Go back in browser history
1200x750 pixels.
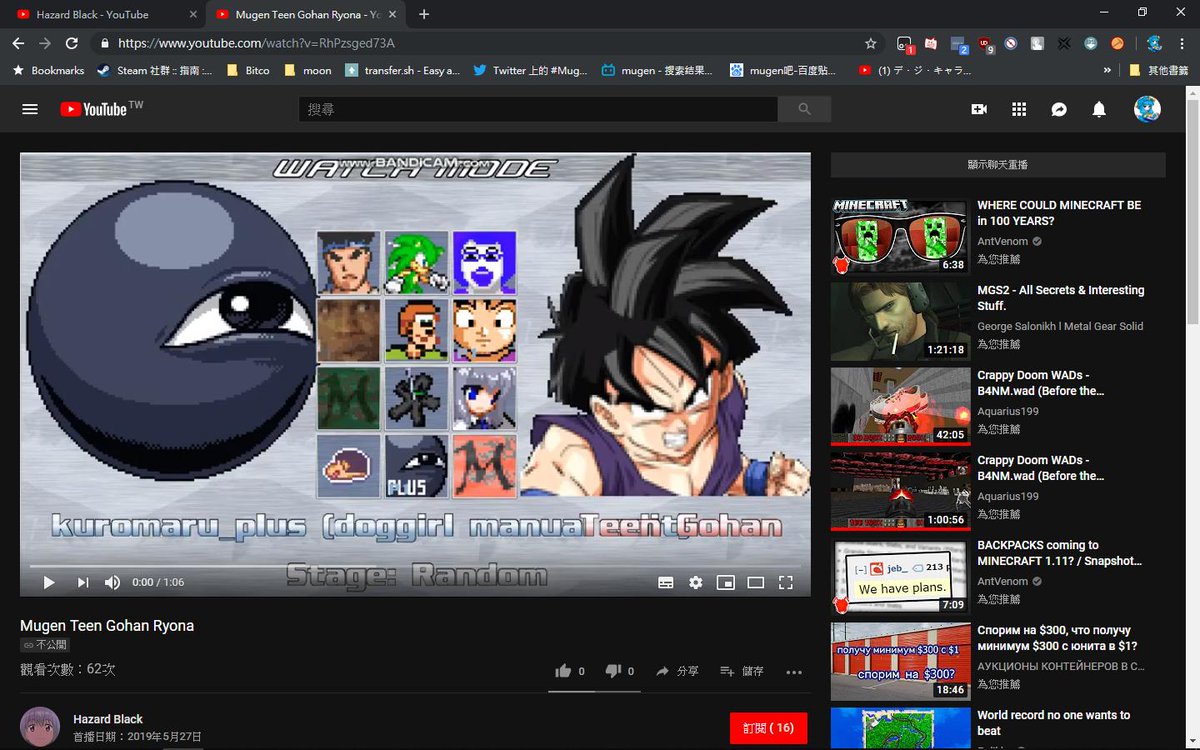click(18, 43)
